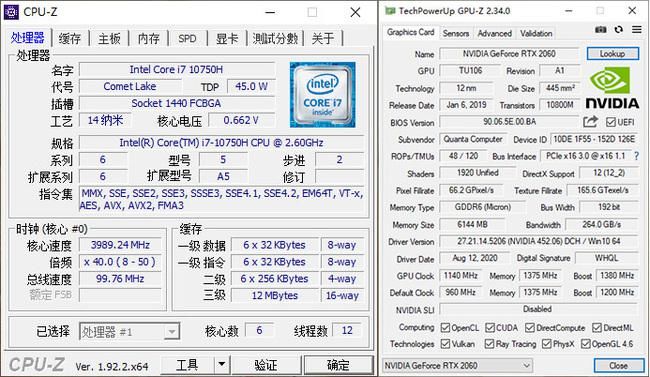Open the GPU-Z hamburger menu

pyautogui.click(x=637, y=29)
